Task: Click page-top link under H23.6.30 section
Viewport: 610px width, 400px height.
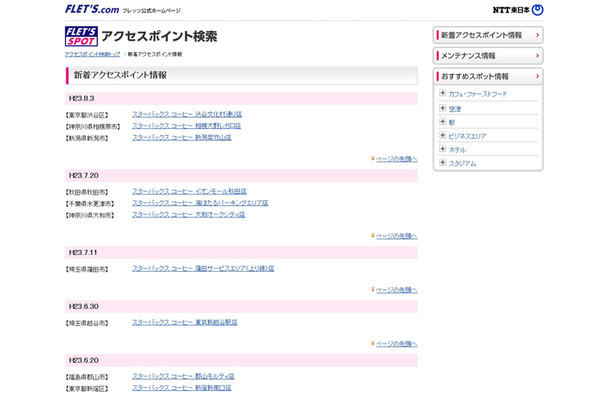Action: pyautogui.click(x=394, y=344)
